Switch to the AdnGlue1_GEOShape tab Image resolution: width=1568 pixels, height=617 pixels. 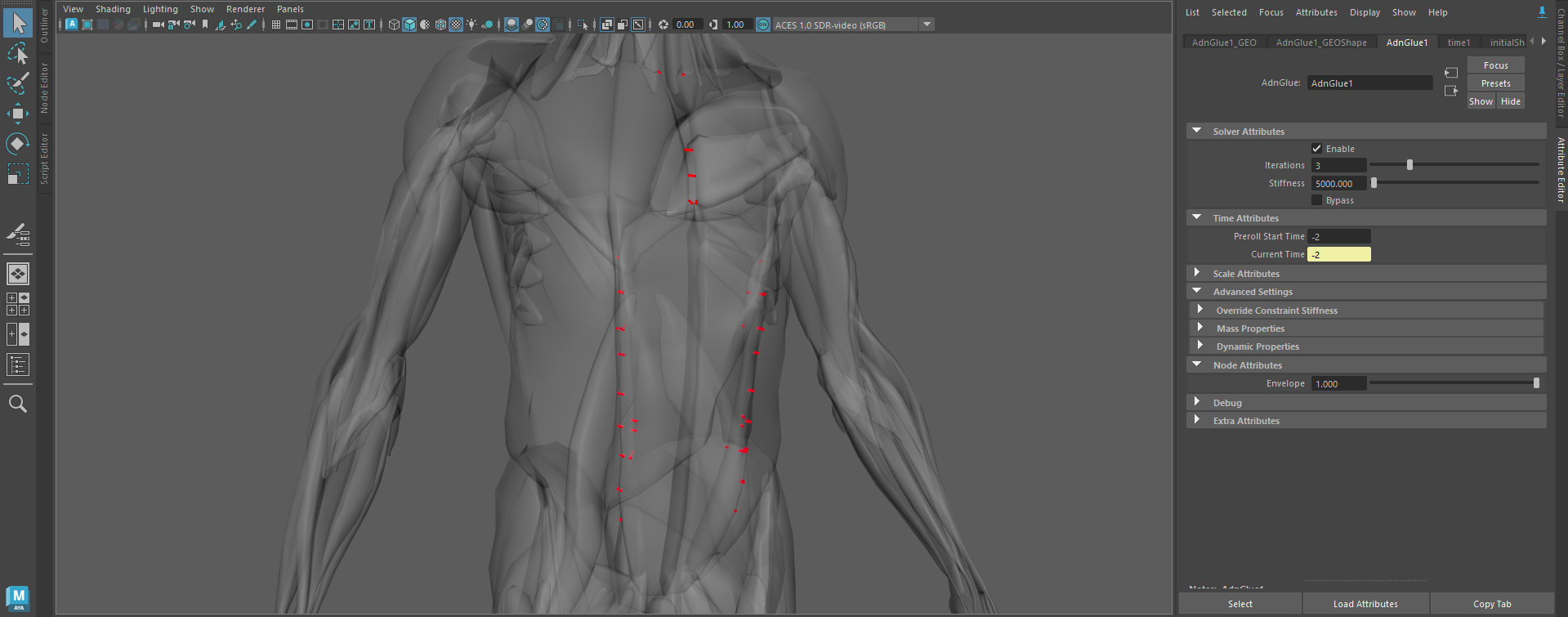tap(1320, 42)
